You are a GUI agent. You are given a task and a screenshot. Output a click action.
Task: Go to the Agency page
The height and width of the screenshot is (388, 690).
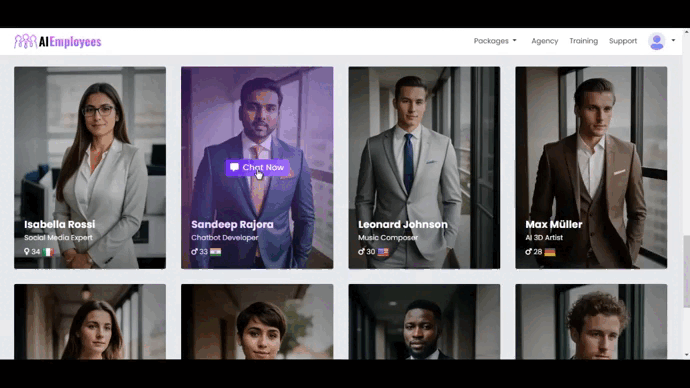pos(544,41)
